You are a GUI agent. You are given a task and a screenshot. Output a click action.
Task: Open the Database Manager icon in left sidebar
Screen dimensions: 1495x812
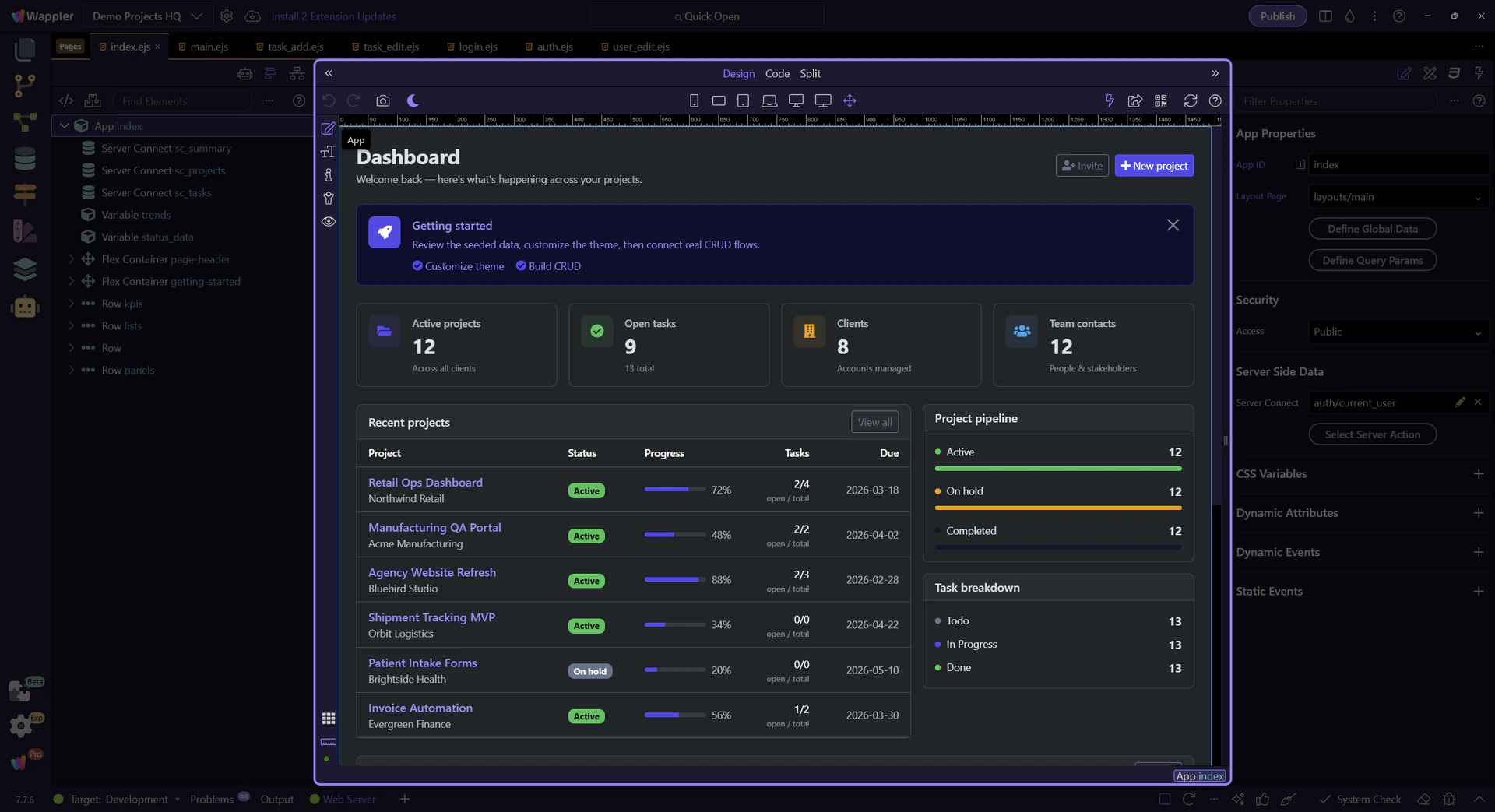25,159
